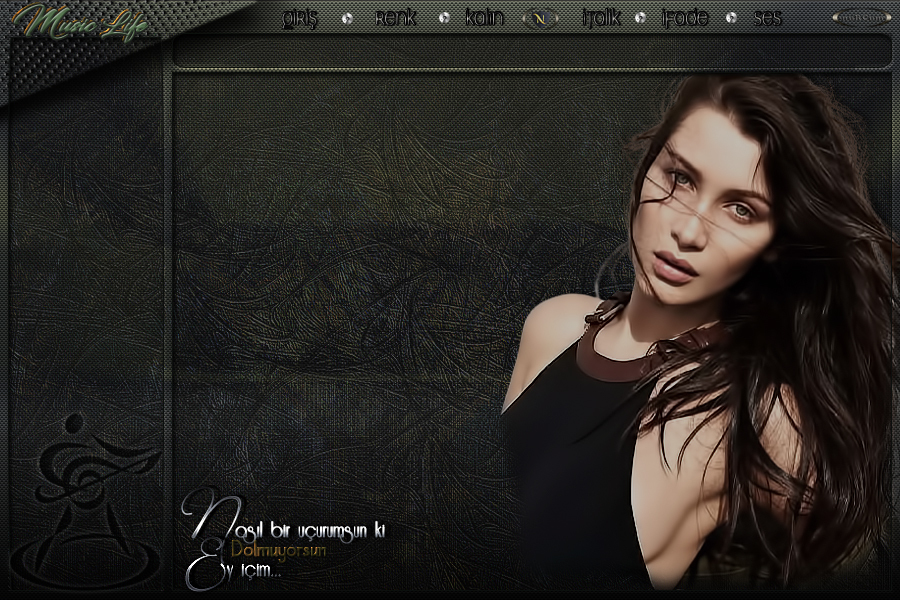
Task: Click the small oval badge at top right
Action: click(859, 17)
